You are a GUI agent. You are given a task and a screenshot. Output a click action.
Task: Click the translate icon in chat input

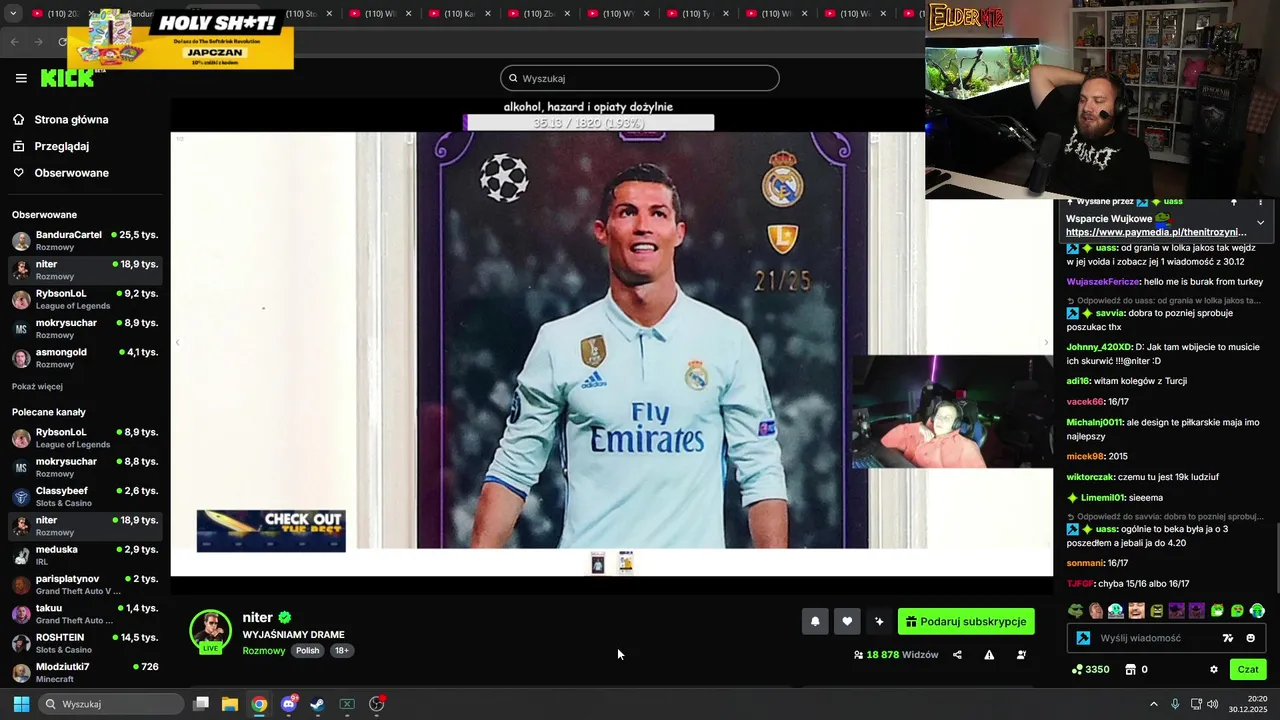(1228, 638)
